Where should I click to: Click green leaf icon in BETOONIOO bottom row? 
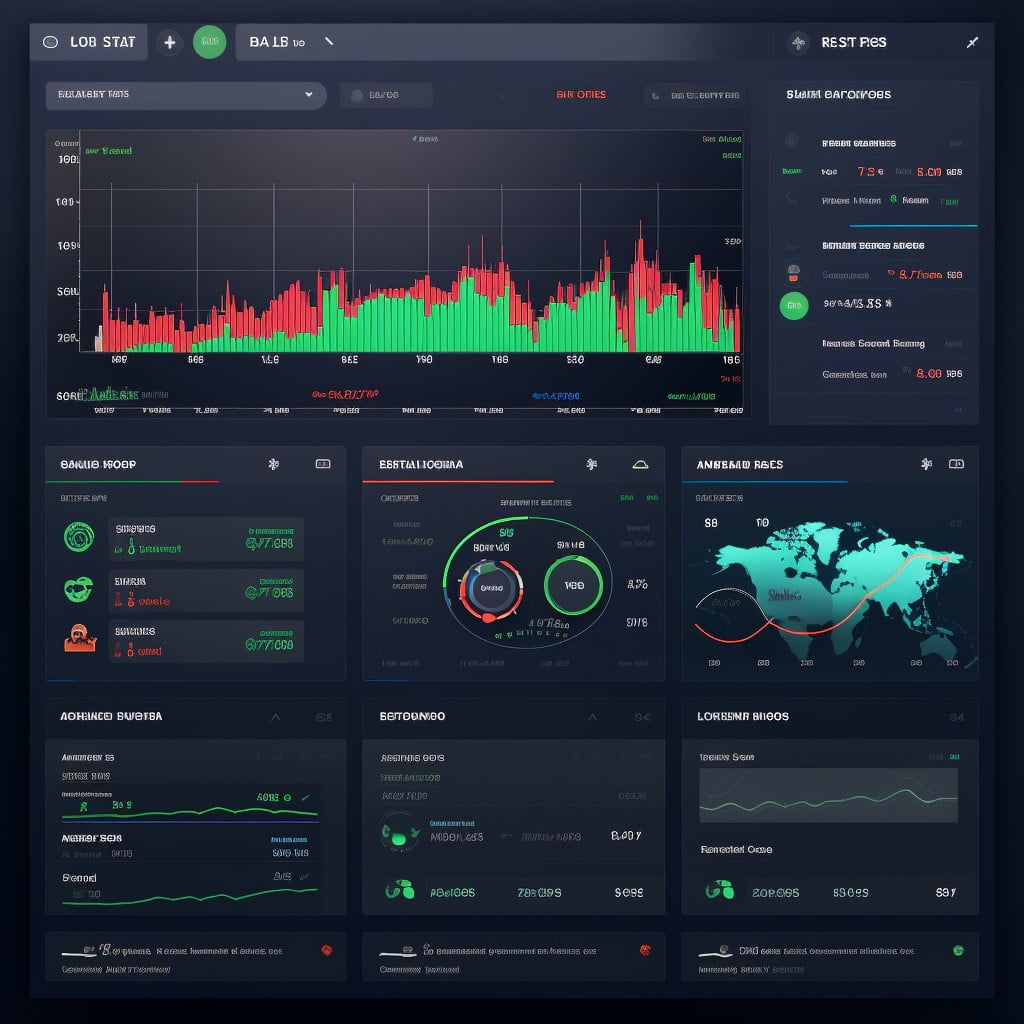point(400,889)
